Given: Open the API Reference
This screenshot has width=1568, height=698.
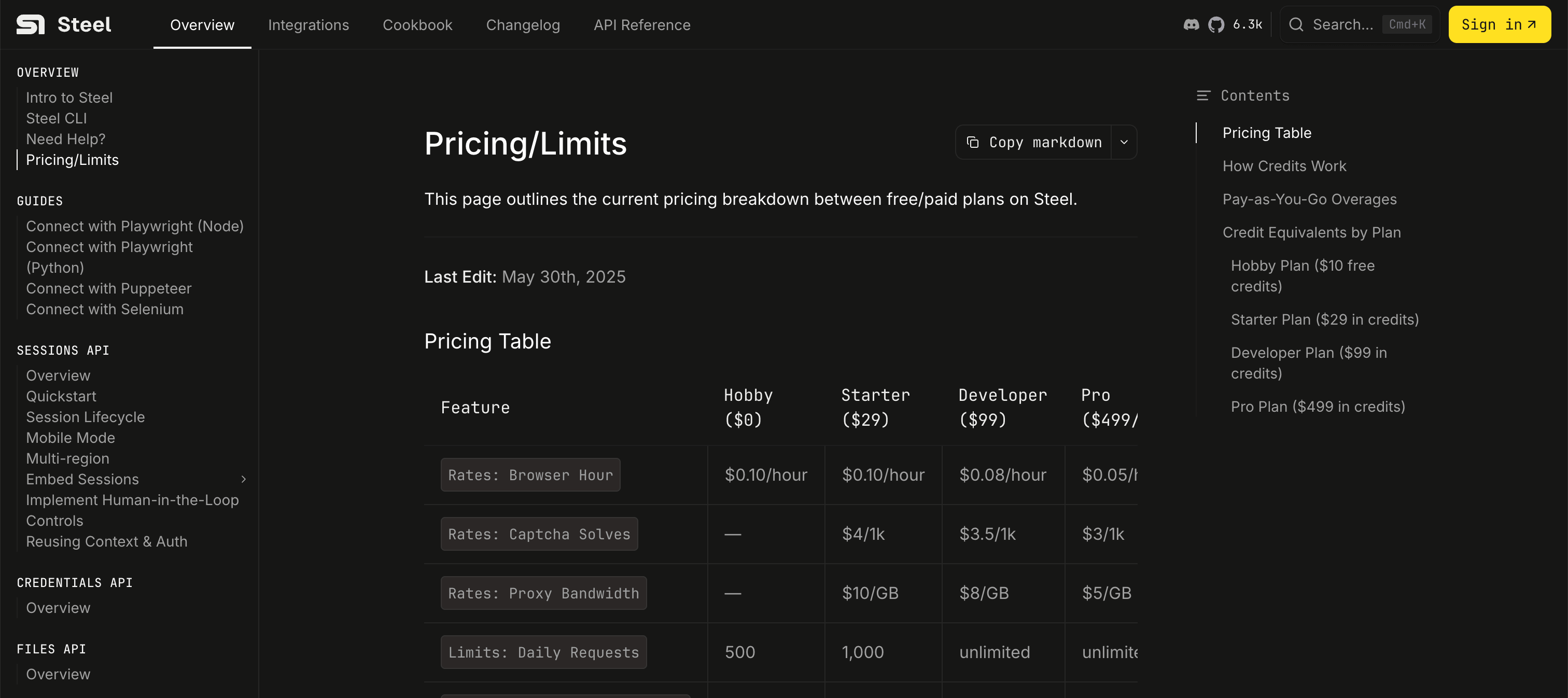Looking at the screenshot, I should click(x=642, y=25).
